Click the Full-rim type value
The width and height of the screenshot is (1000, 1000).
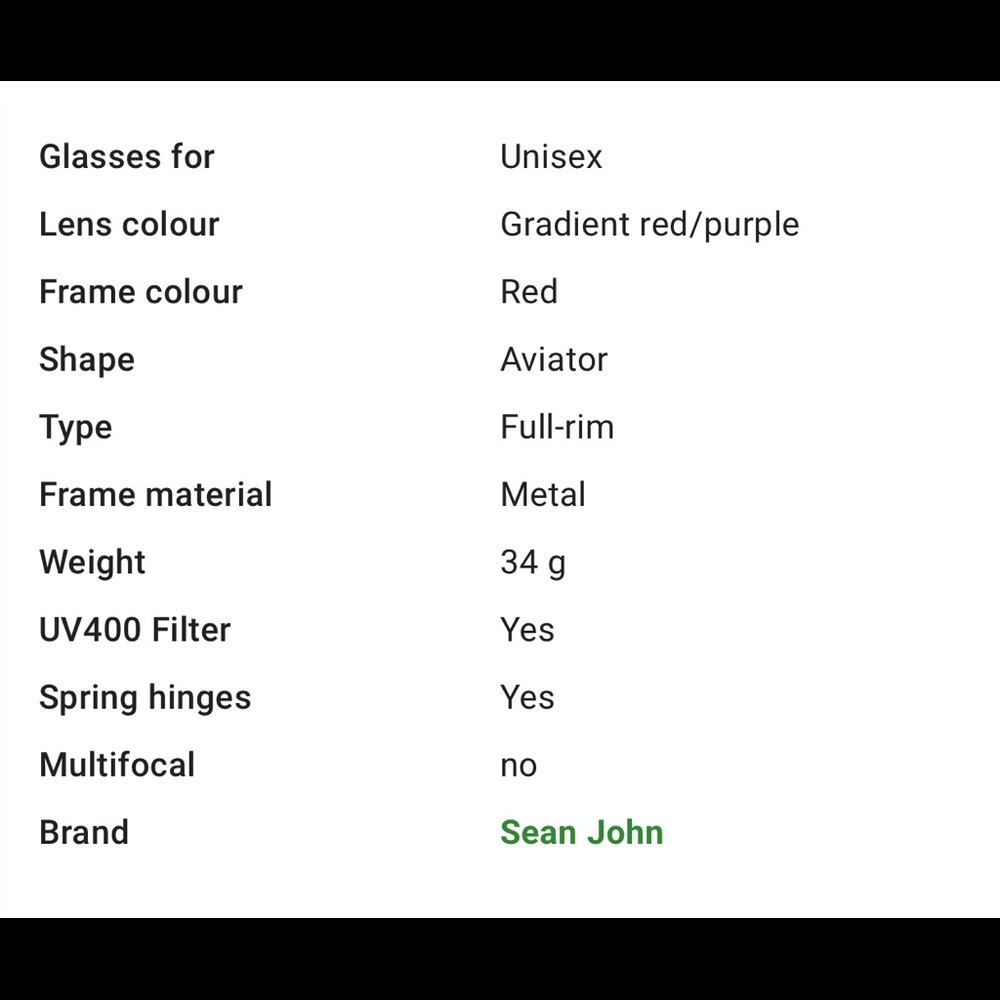click(557, 427)
